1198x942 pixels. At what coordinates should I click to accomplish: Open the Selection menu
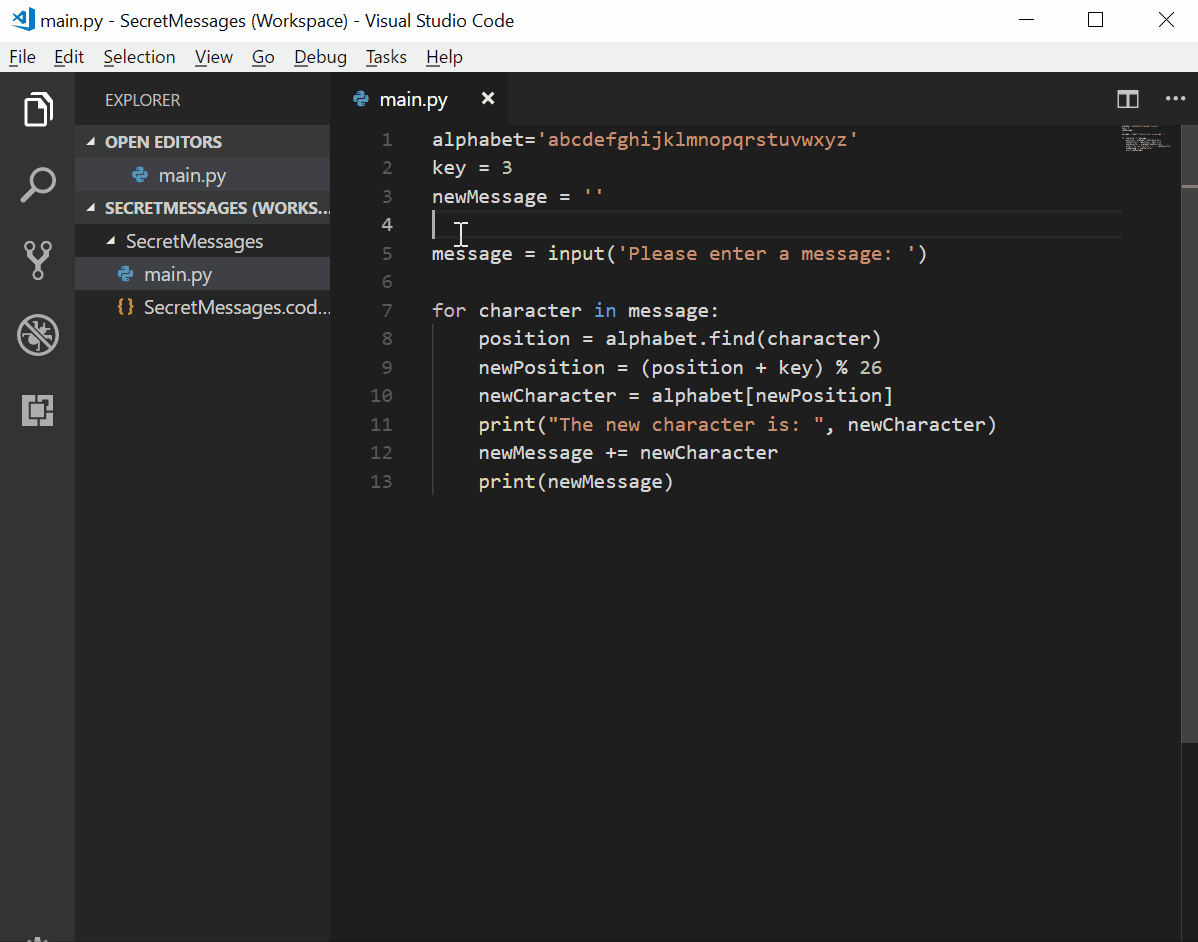click(139, 57)
